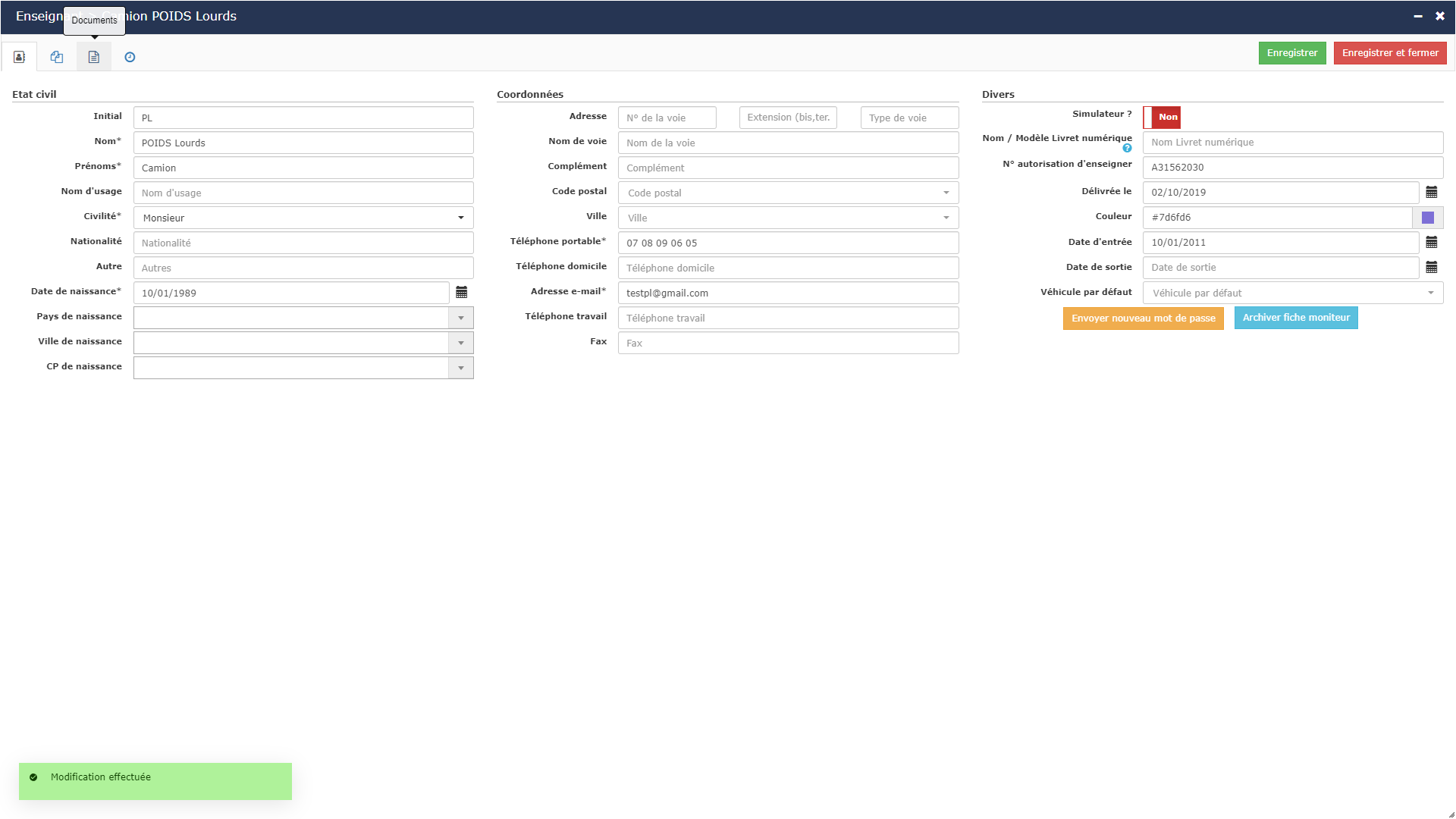This screenshot has width=1456, height=819.
Task: Click the Autre input field
Action: tap(303, 268)
